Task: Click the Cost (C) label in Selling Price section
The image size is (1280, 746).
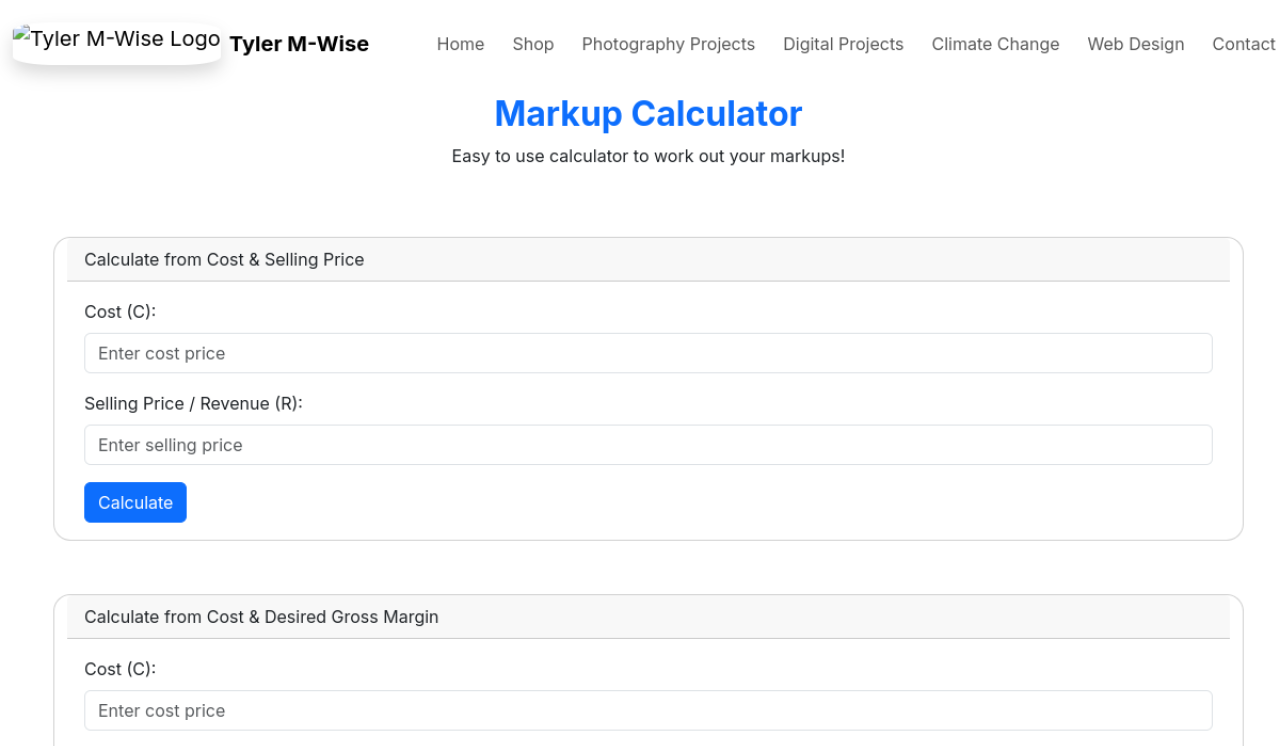Action: (x=120, y=312)
